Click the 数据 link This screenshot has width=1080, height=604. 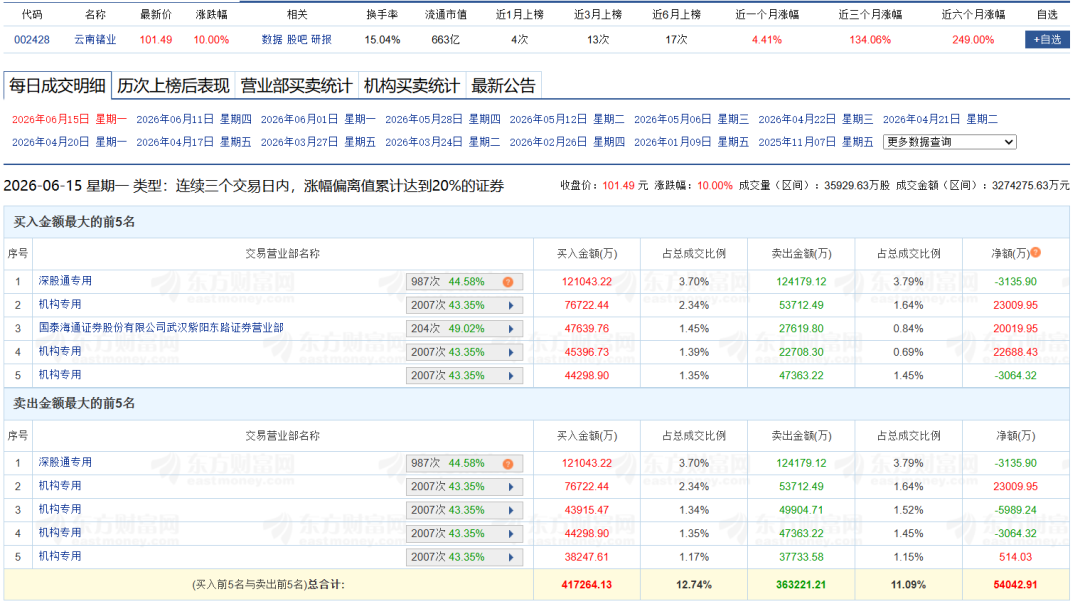[271, 40]
